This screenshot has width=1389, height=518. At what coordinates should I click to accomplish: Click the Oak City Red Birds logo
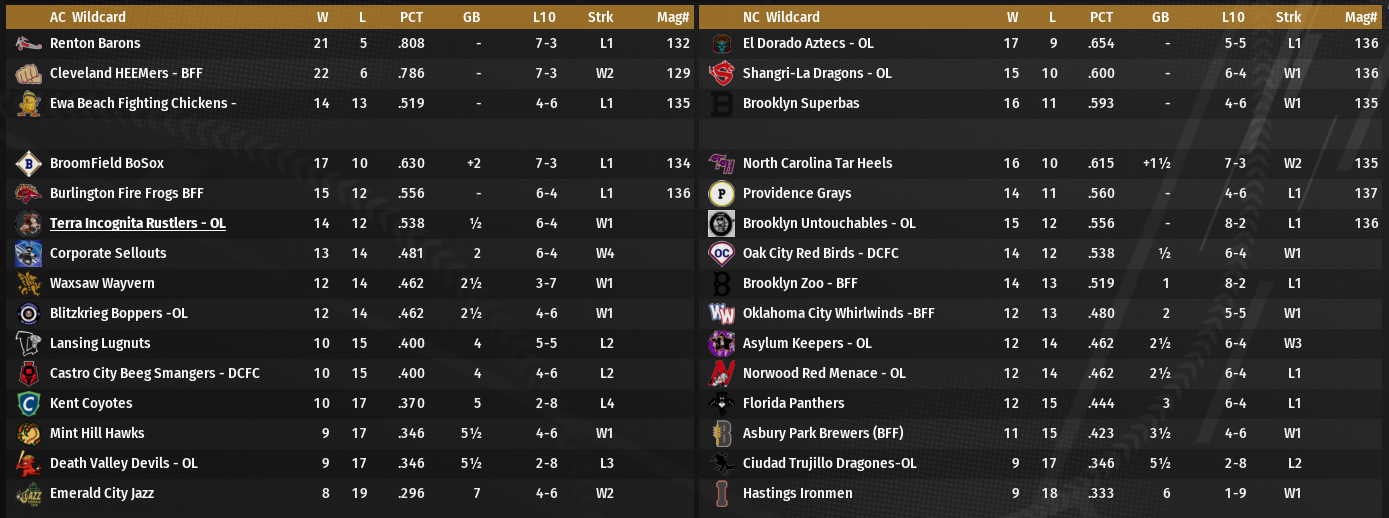(x=721, y=254)
